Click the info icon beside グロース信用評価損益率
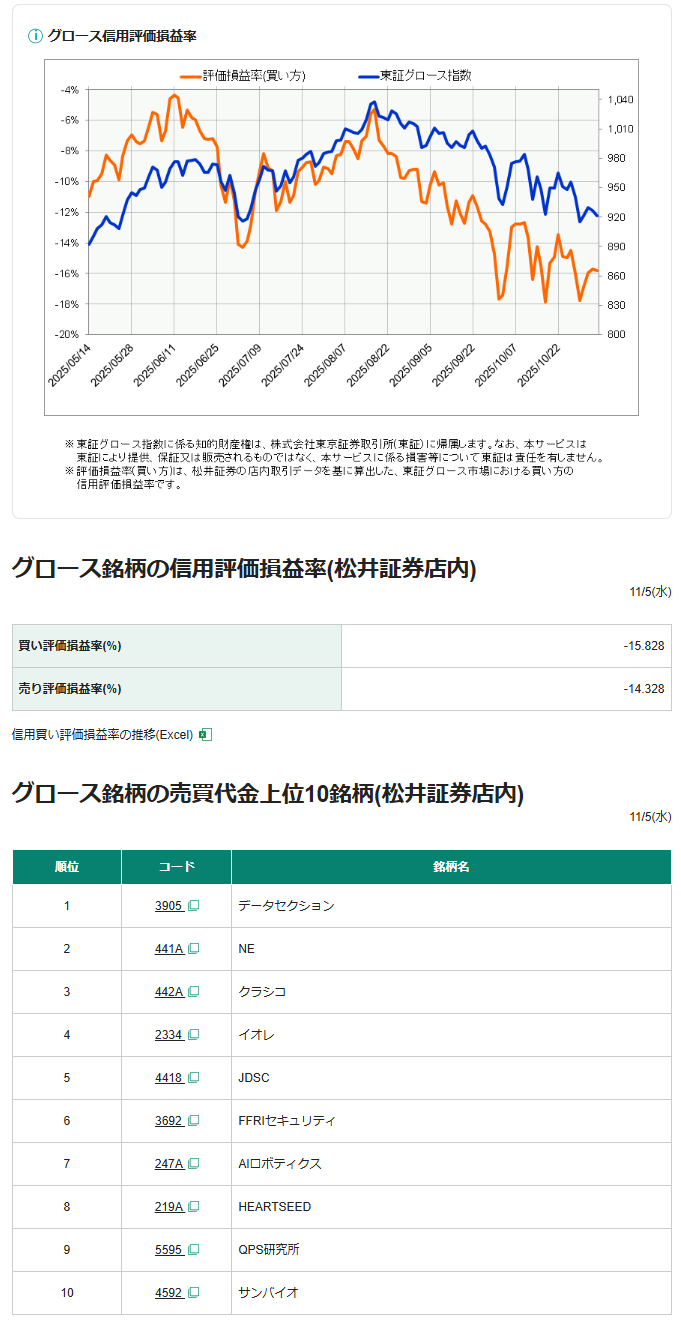Image resolution: width=681 pixels, height=1321 pixels. point(35,36)
